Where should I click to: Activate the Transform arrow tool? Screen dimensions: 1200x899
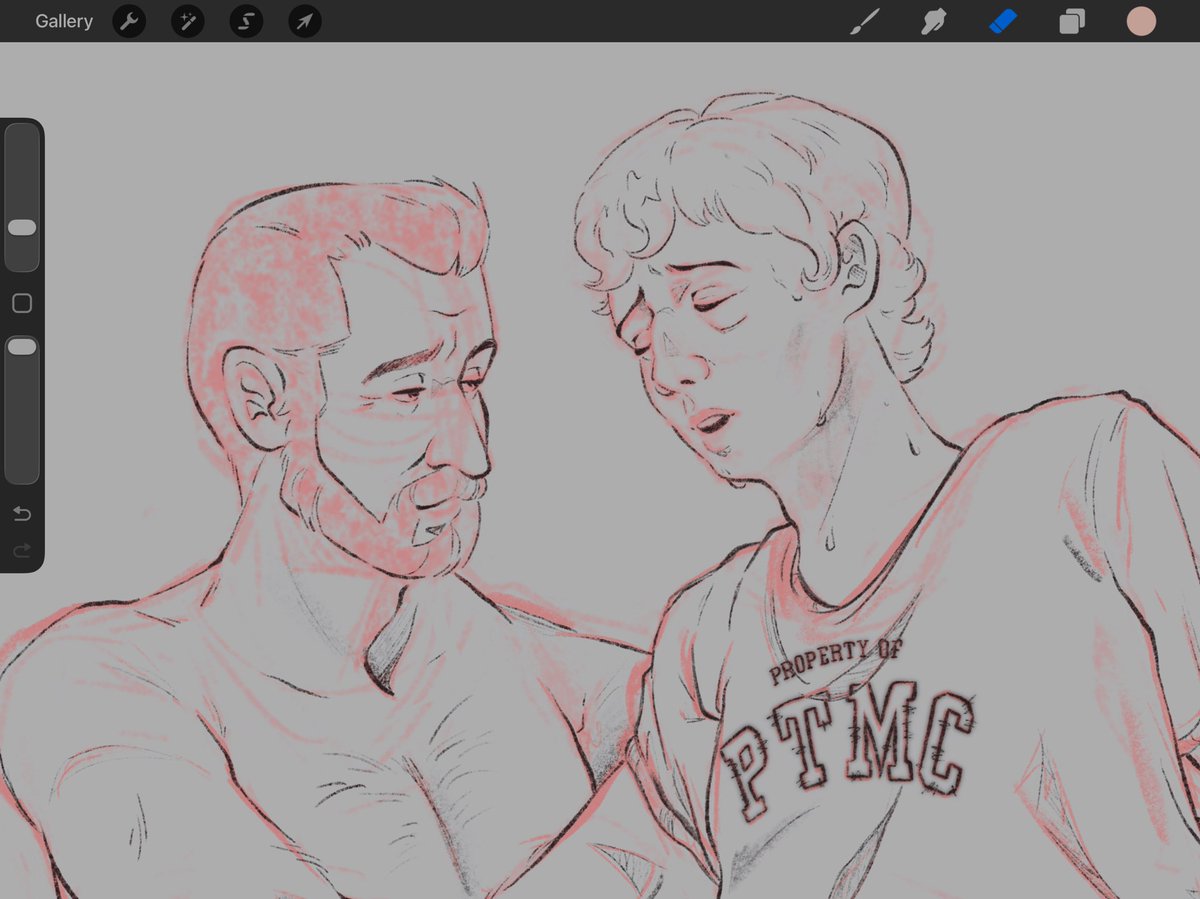pyautogui.click(x=305, y=21)
